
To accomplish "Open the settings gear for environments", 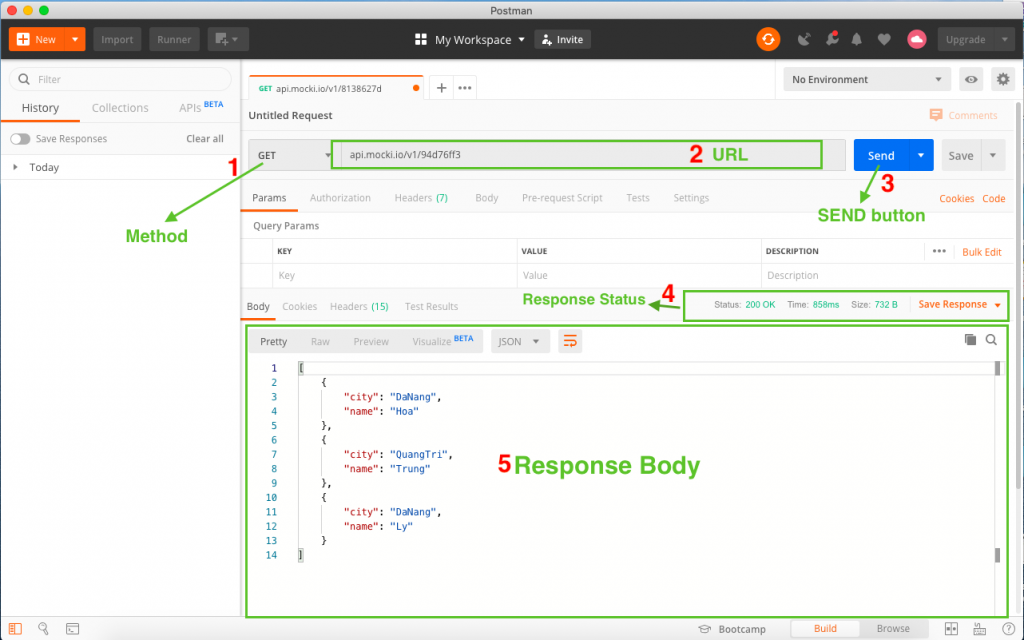I will (x=1003, y=79).
